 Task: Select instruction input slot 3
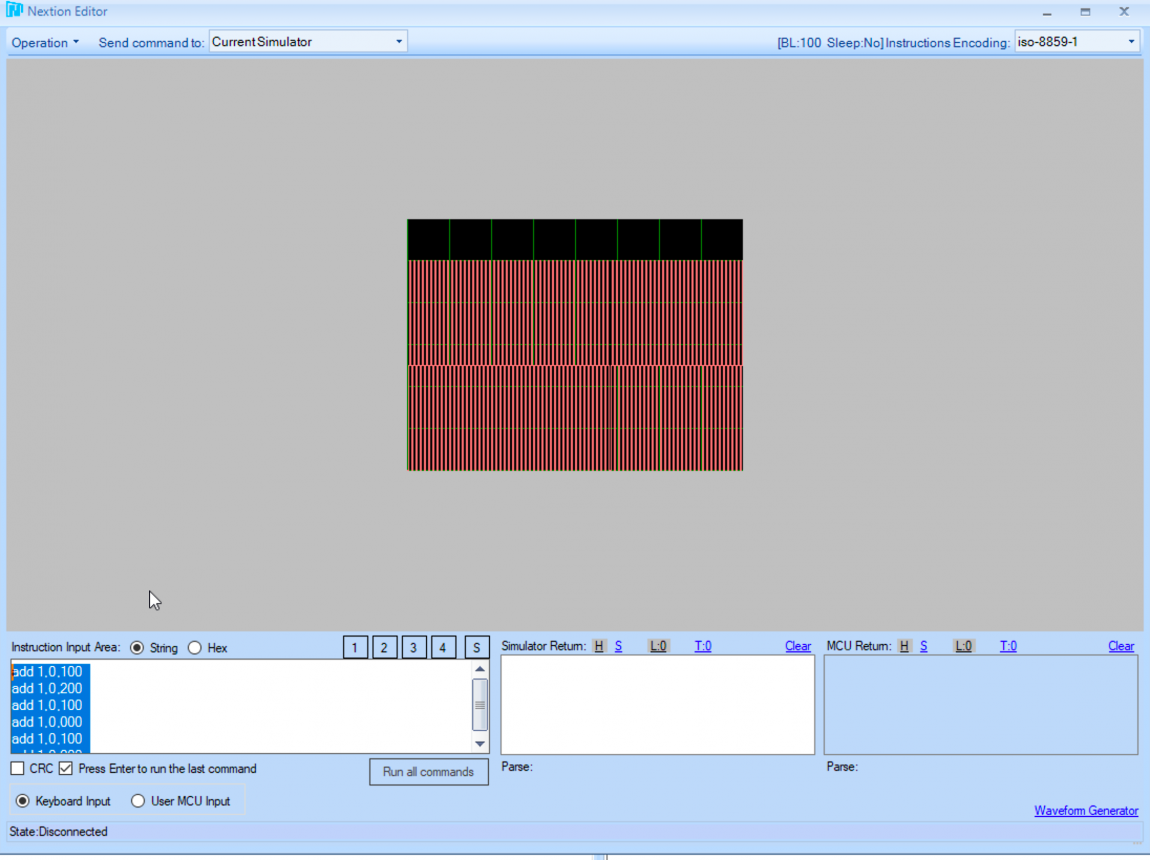coord(413,647)
